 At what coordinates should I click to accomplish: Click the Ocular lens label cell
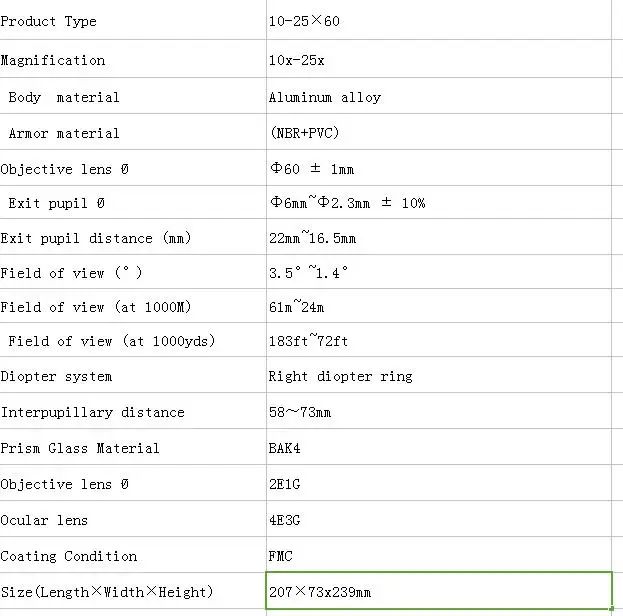(133, 519)
